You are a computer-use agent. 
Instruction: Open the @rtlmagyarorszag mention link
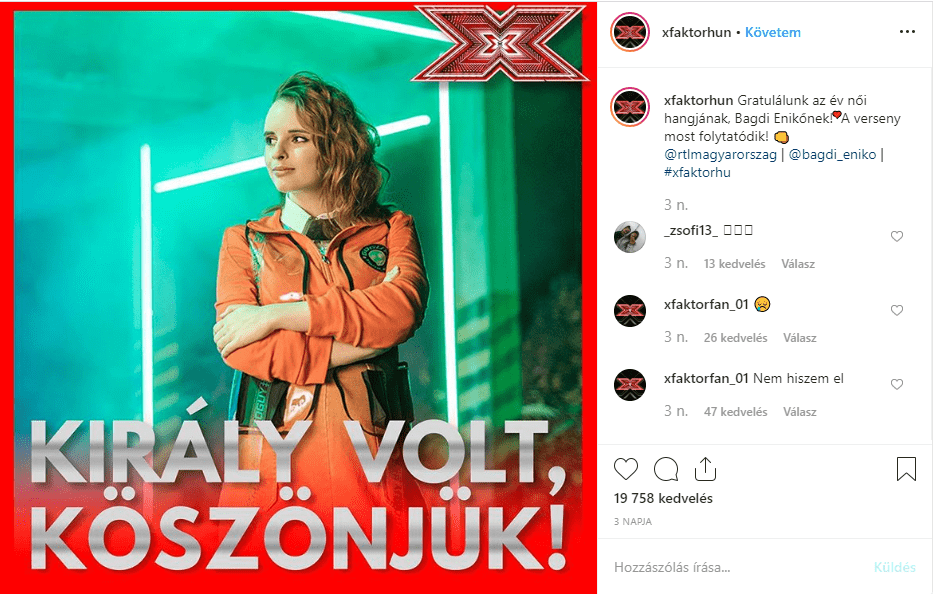(720, 154)
